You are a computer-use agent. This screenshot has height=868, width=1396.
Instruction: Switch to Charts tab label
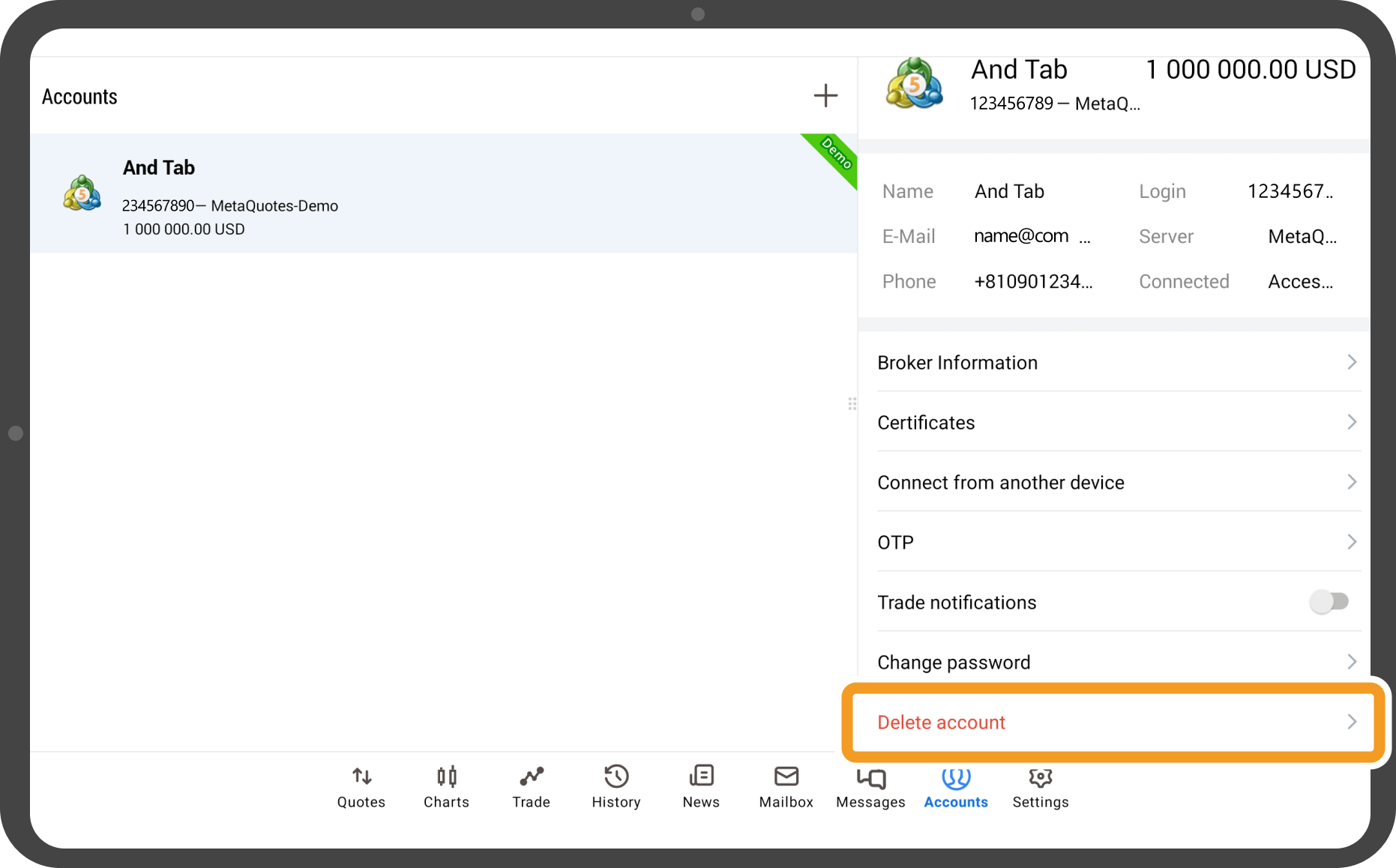tap(447, 802)
